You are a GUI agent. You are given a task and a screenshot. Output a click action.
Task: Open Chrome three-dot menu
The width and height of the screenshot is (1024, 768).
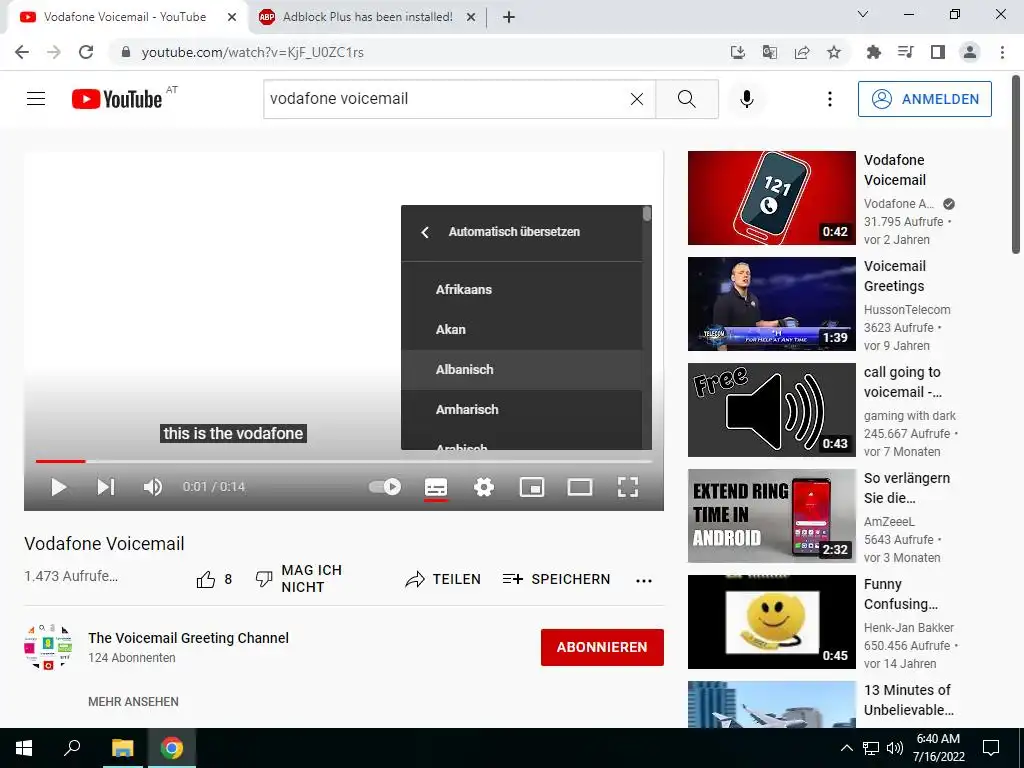[1002, 52]
